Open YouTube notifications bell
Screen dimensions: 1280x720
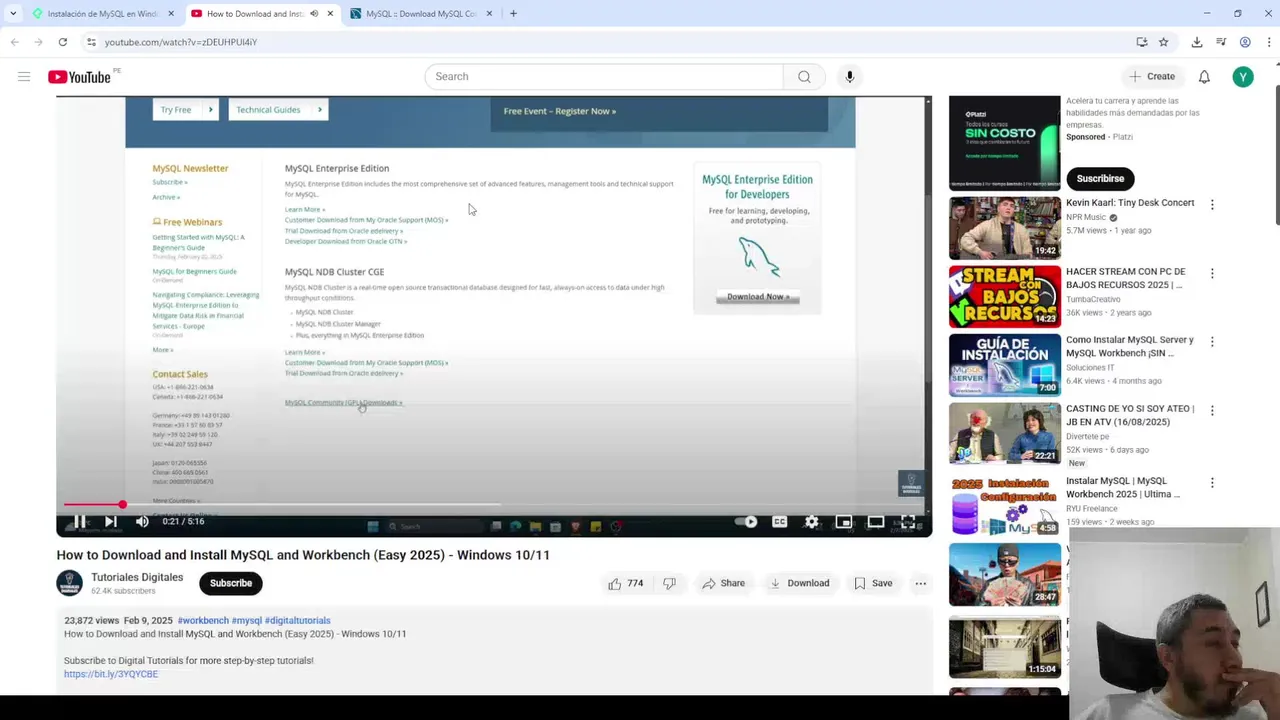click(1204, 76)
